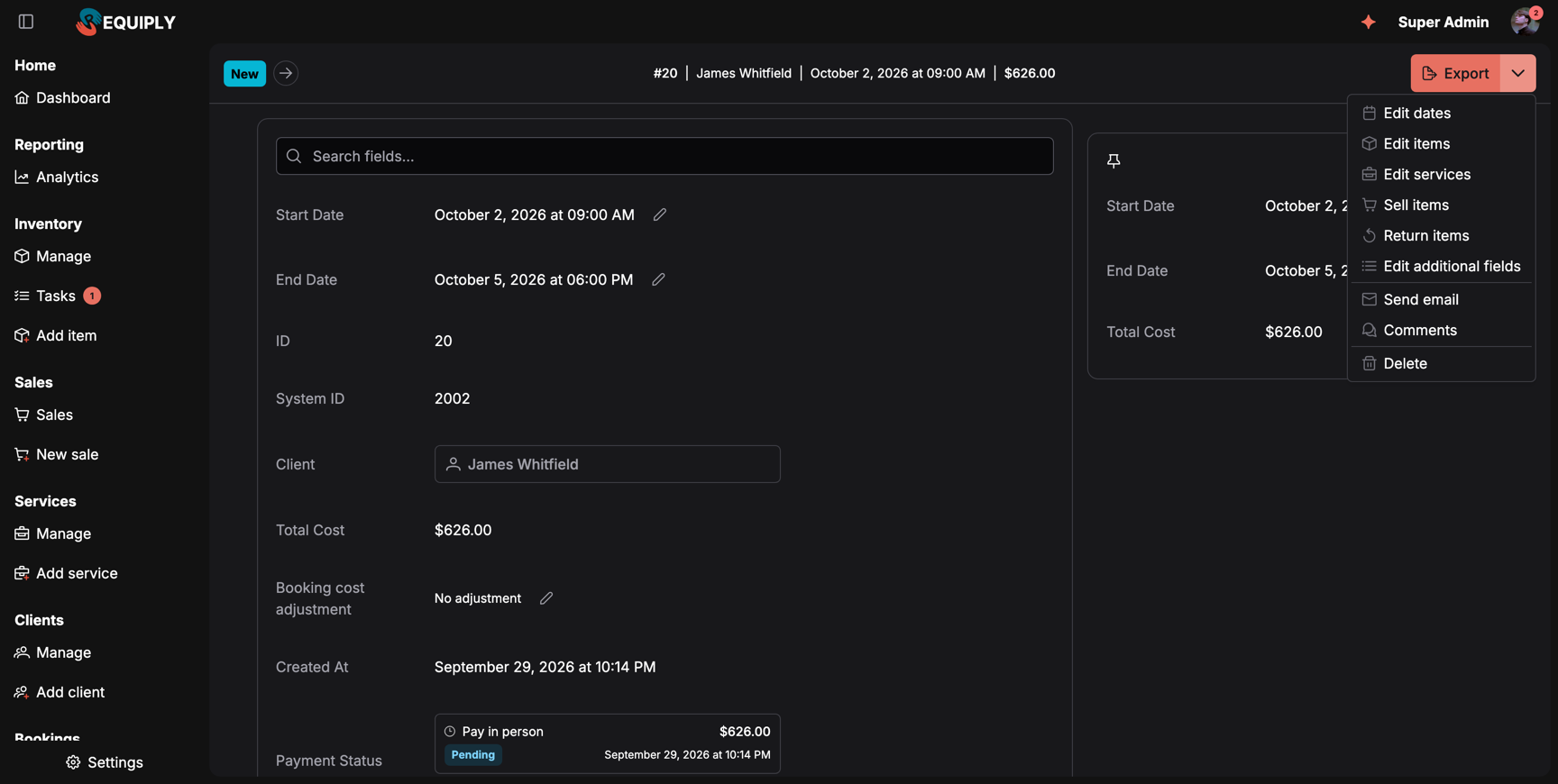The height and width of the screenshot is (784, 1558).
Task: Edit End Date with pencil icon
Action: click(658, 279)
